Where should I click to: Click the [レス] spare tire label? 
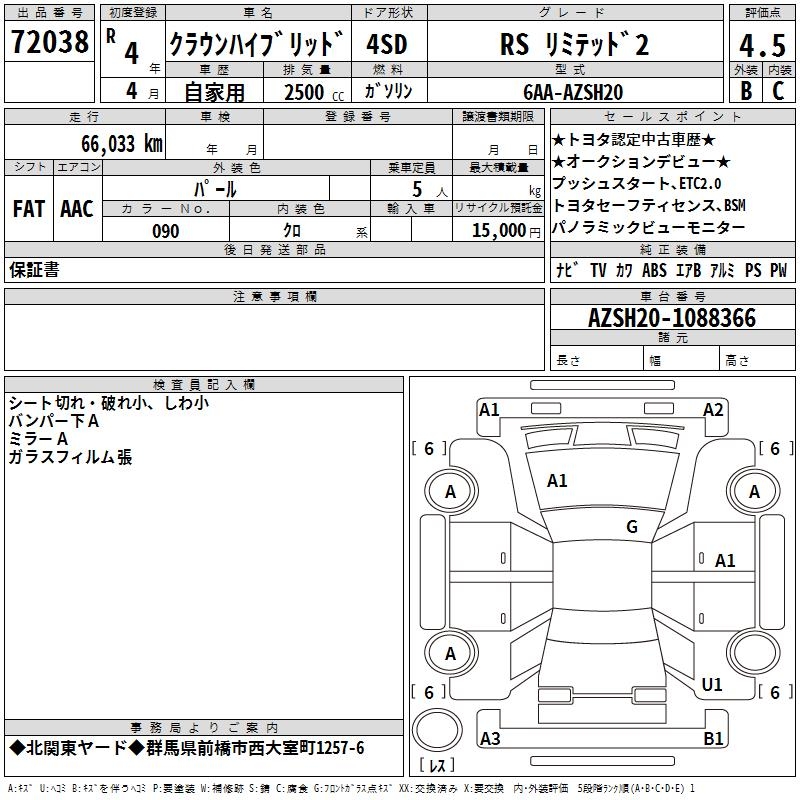[x=437, y=765]
